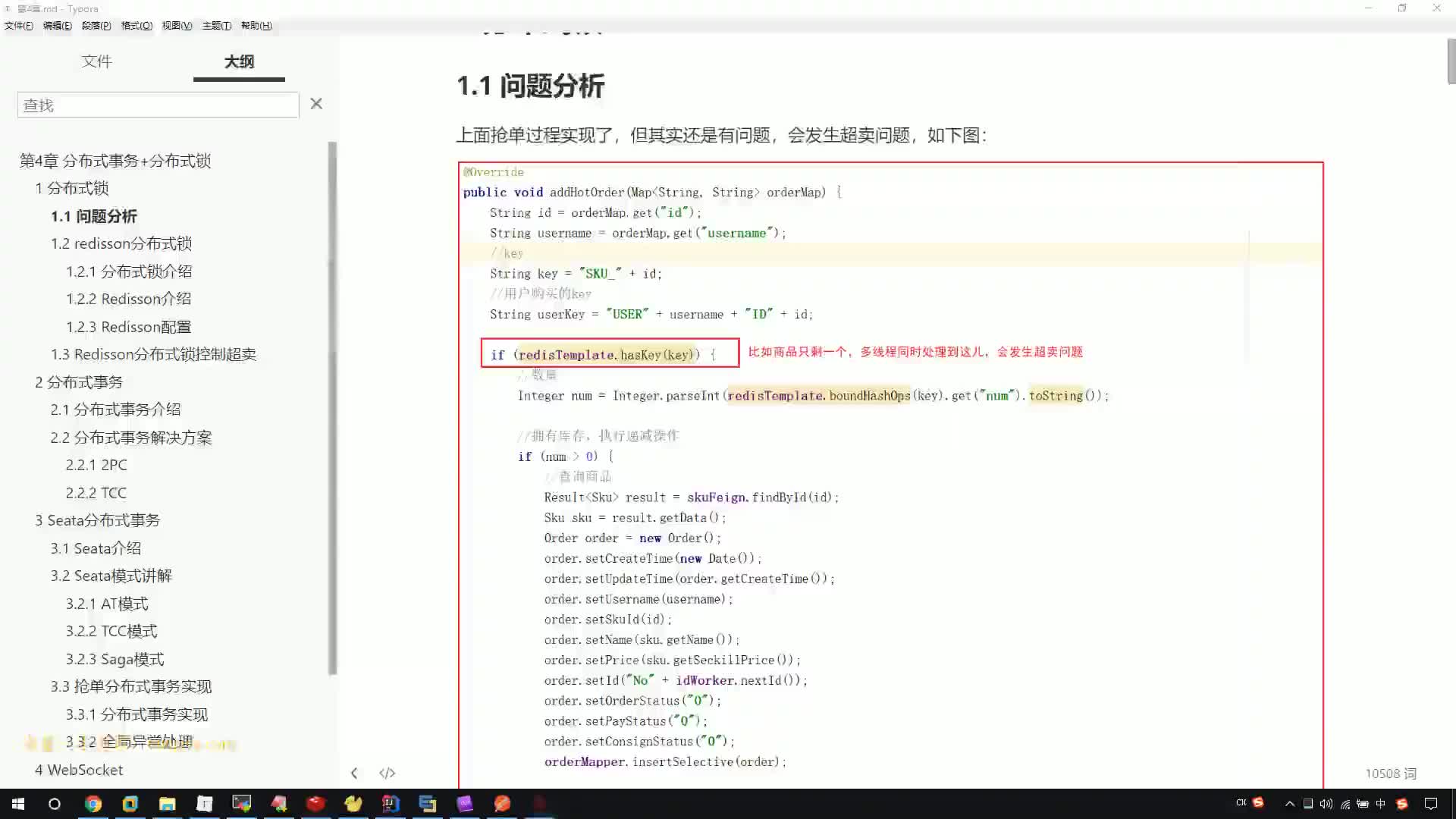1456x819 pixels.
Task: Open the 主题(T) menu
Action: 217,26
